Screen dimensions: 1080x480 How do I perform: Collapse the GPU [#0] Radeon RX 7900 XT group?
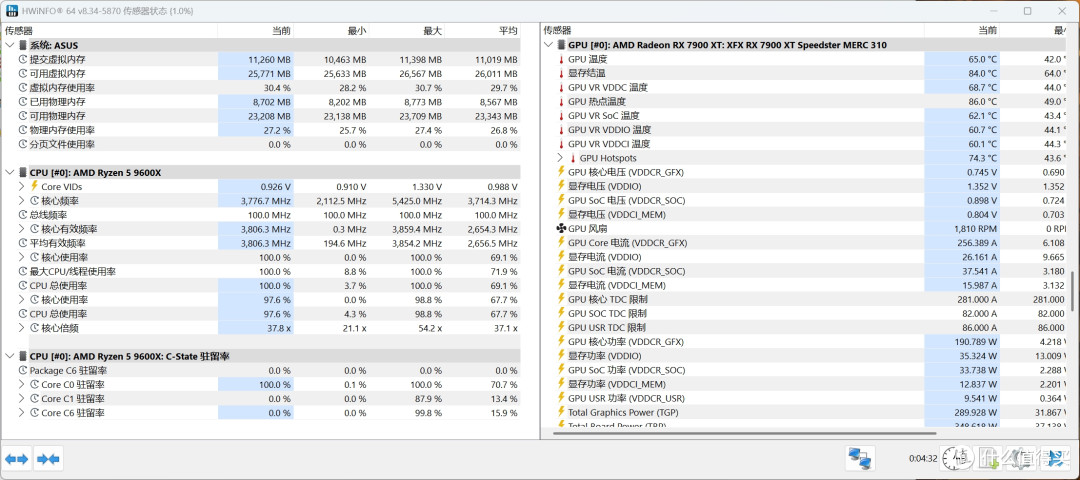548,45
